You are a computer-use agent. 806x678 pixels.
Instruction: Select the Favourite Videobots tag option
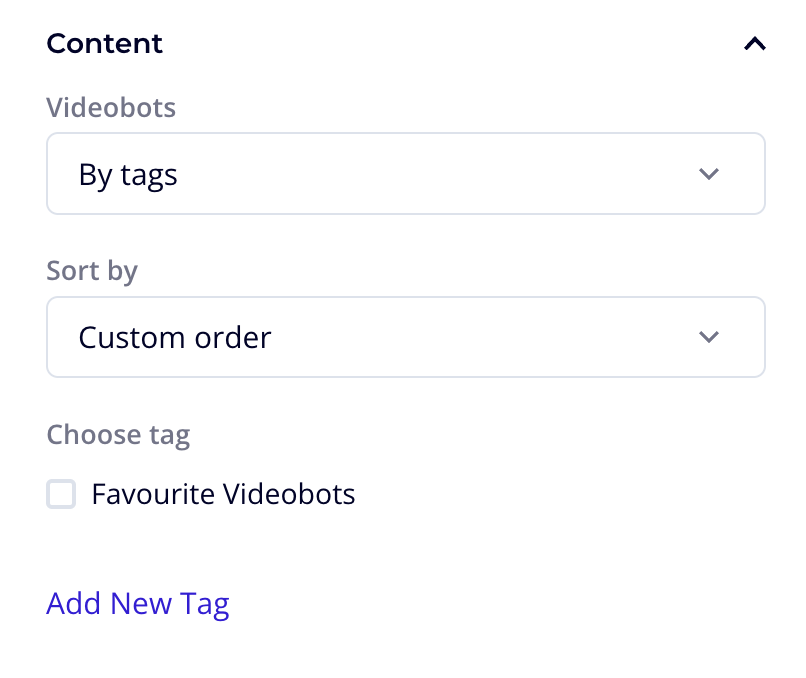click(x=61, y=494)
